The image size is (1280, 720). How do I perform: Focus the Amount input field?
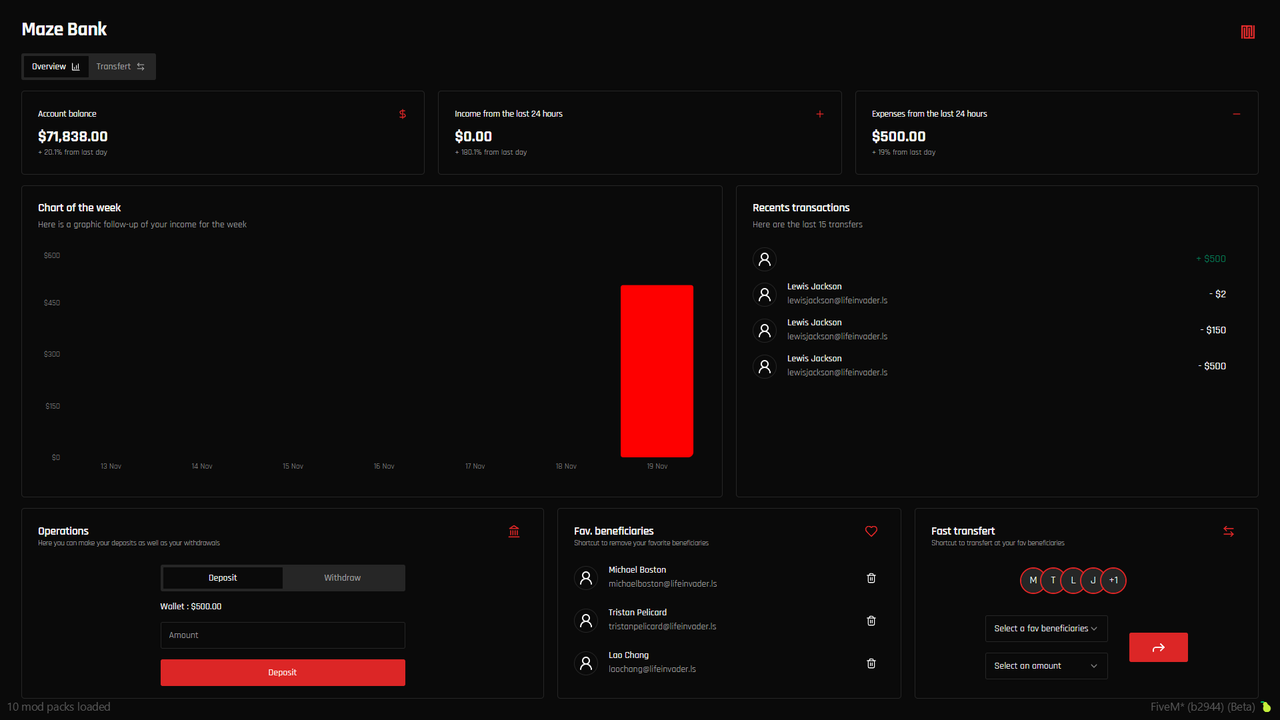(x=283, y=635)
